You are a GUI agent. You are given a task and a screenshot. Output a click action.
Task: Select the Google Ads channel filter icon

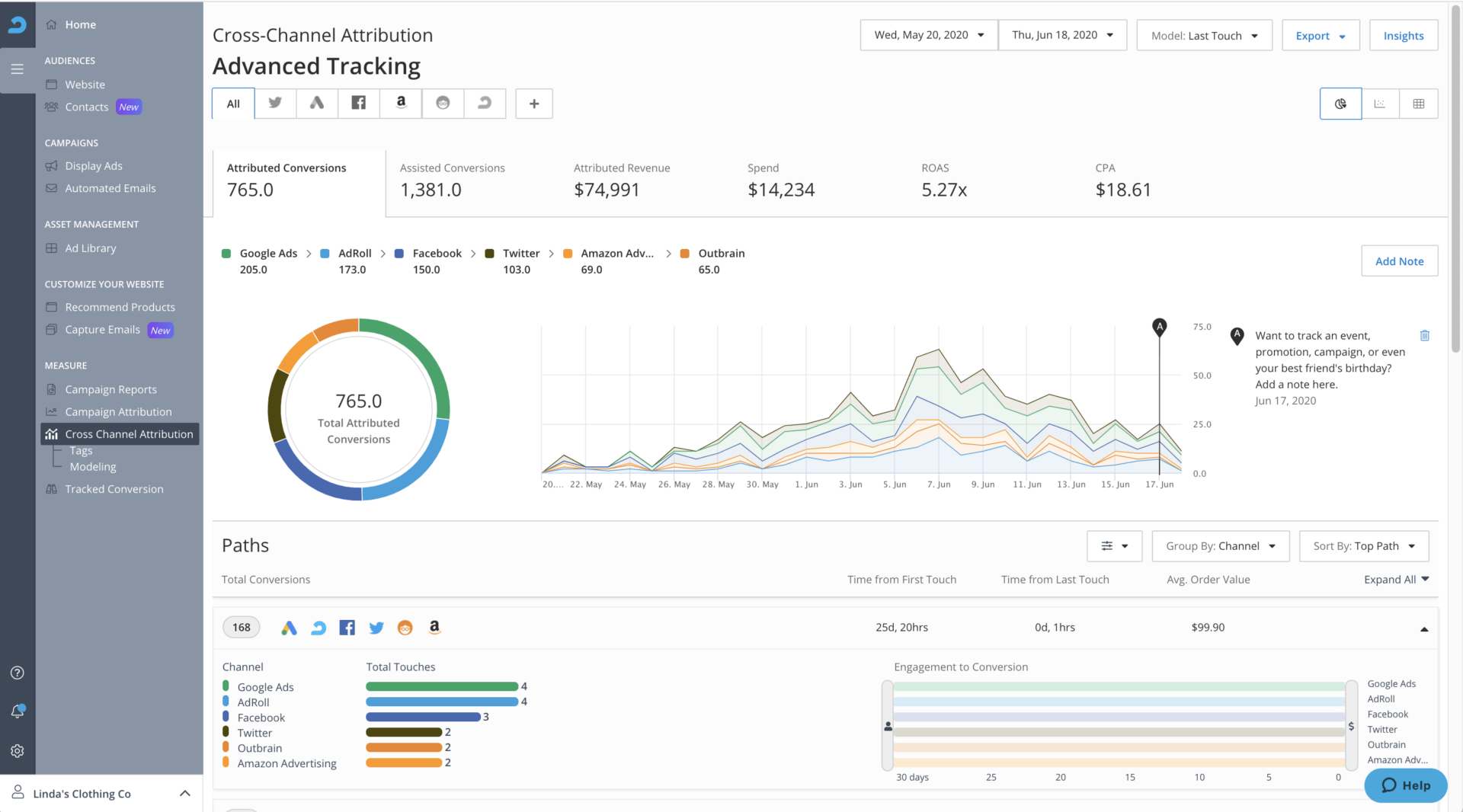(317, 103)
